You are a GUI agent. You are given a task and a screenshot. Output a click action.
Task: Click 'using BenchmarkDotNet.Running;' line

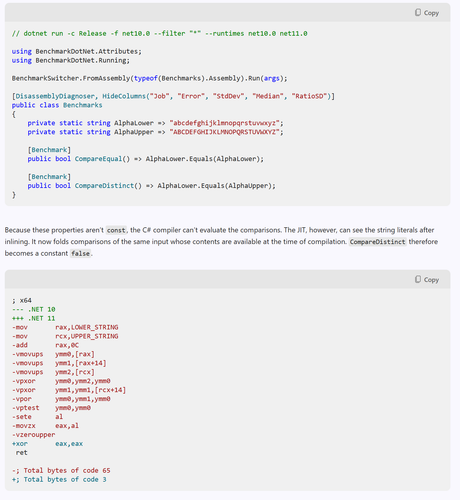(71, 60)
